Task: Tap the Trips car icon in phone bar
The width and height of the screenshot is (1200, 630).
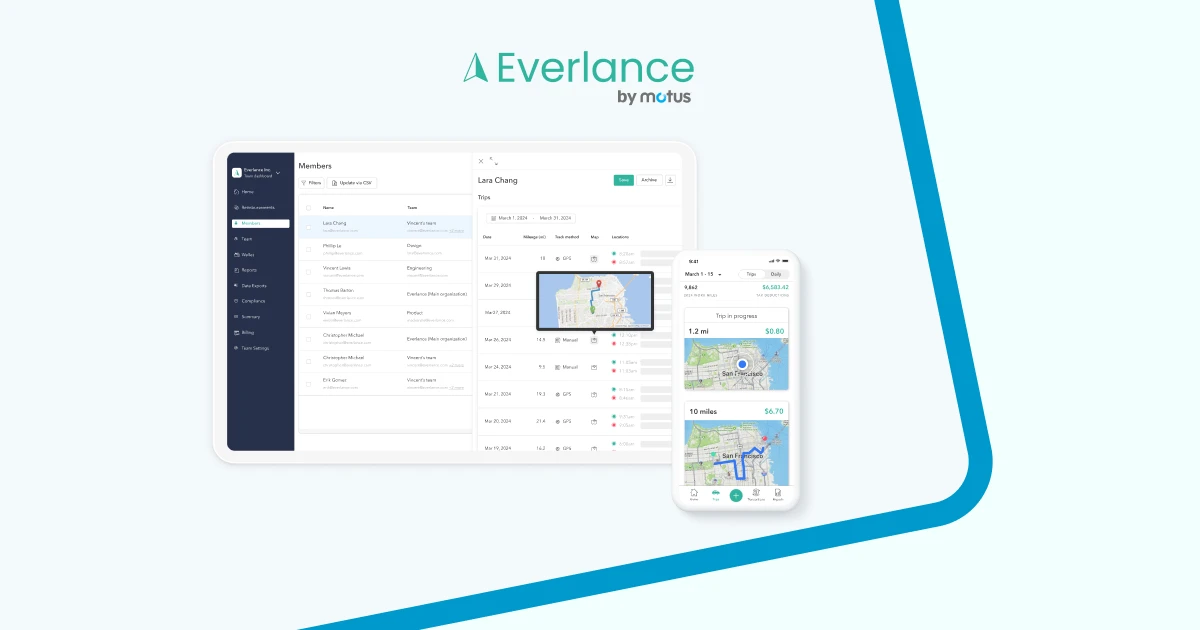Action: point(715,494)
